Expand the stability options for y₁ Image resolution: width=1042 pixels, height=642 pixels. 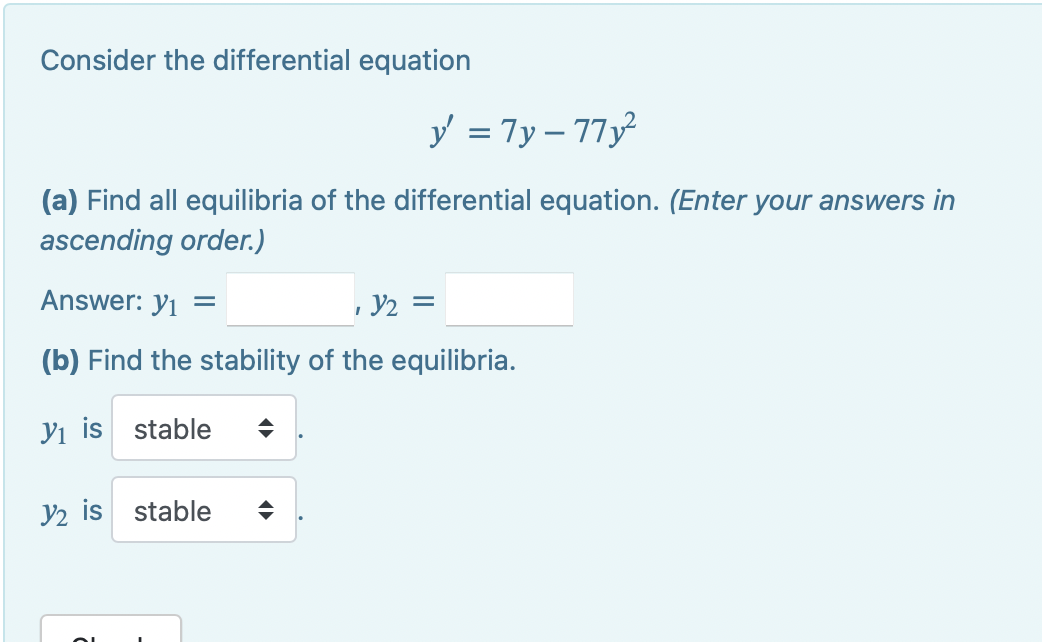pos(204,428)
